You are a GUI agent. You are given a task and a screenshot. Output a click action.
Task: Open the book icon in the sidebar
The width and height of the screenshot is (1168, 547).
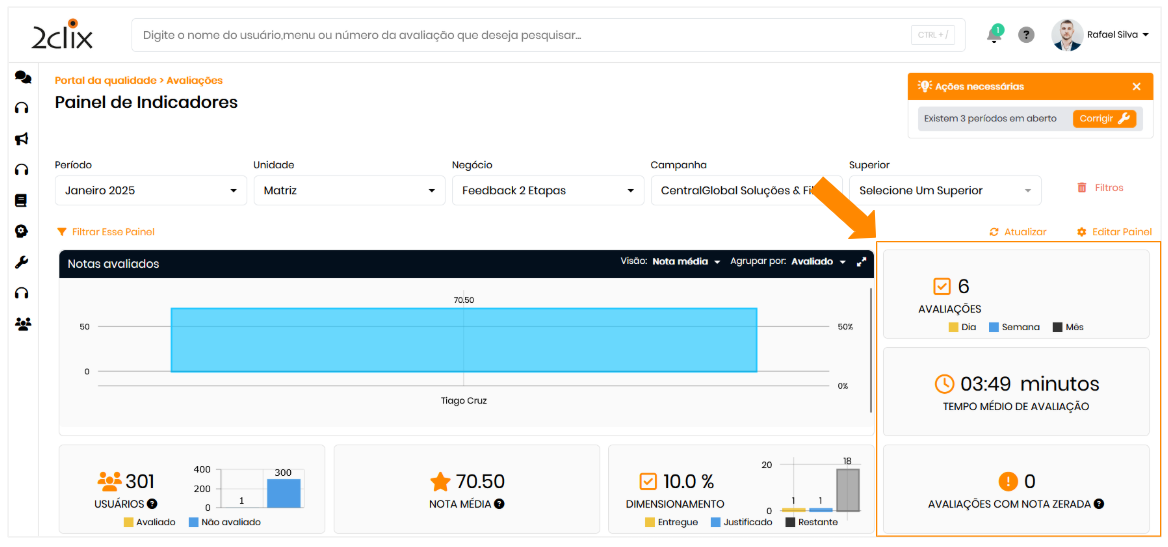pos(22,200)
